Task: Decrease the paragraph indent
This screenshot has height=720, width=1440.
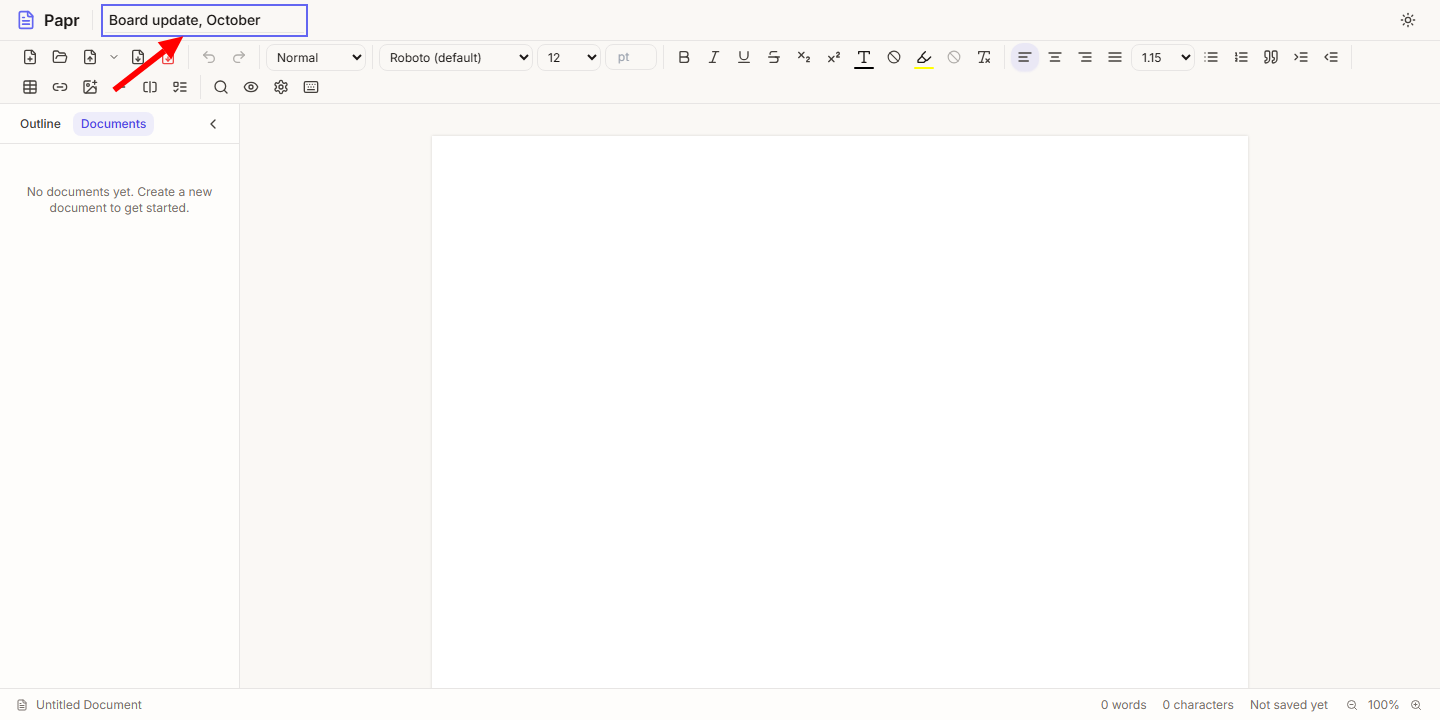Action: click(1331, 57)
